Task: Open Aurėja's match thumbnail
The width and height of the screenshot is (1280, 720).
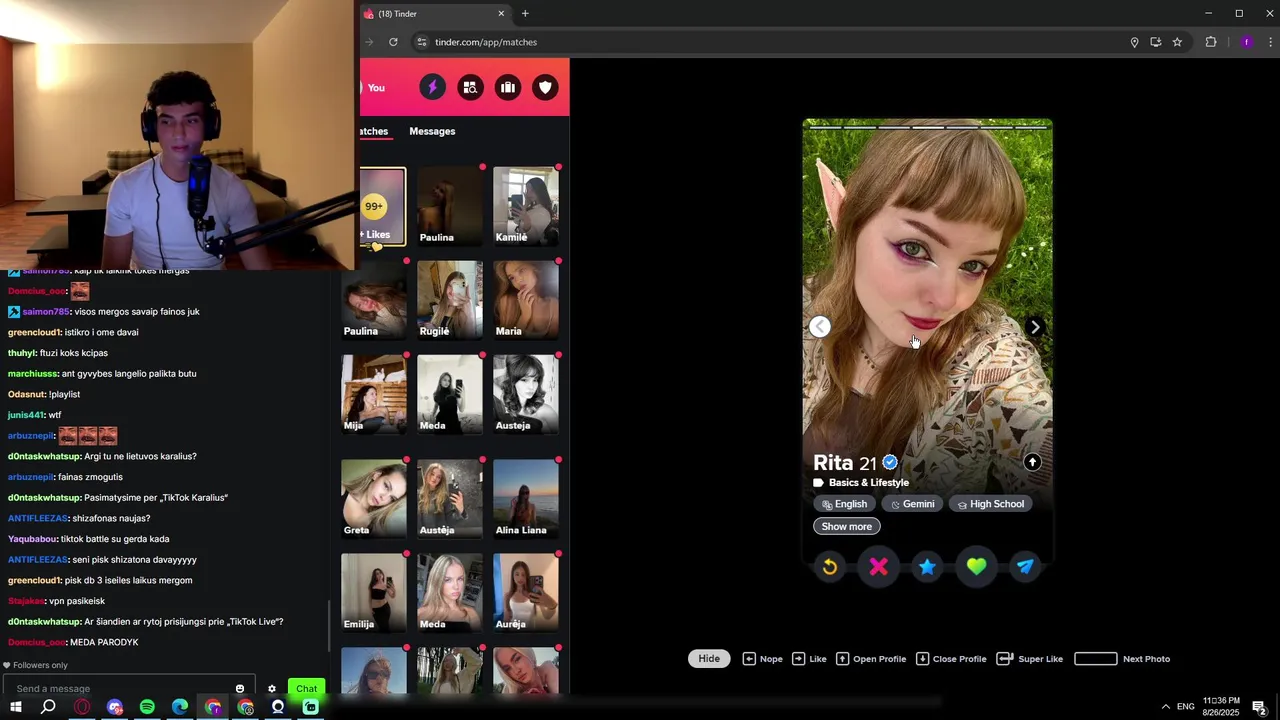Action: point(526,593)
